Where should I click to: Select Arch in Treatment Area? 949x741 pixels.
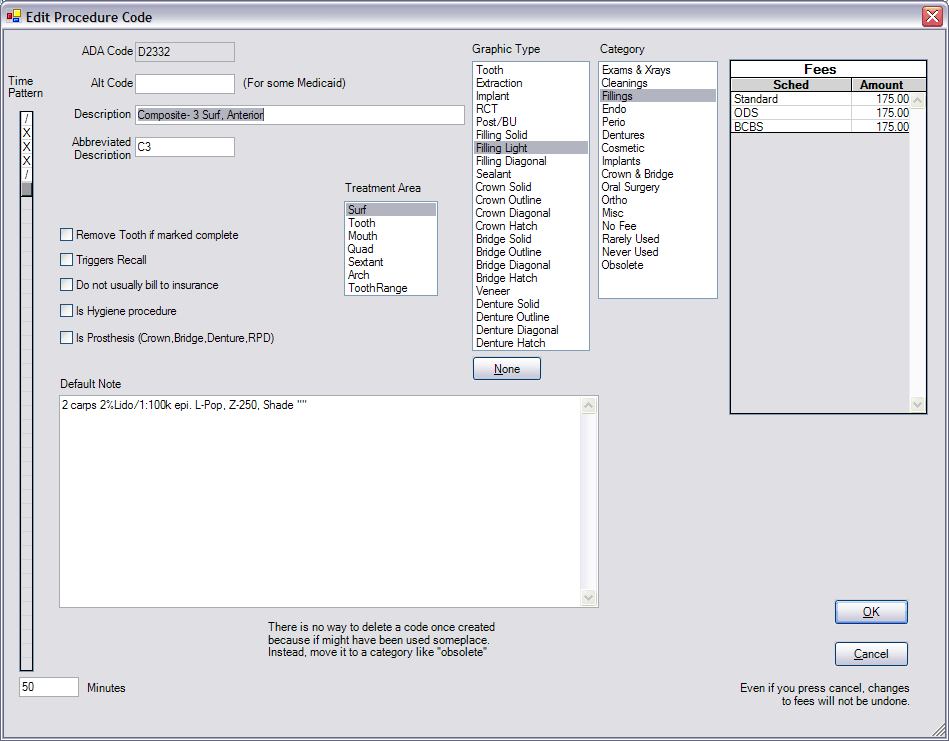pyautogui.click(x=390, y=275)
